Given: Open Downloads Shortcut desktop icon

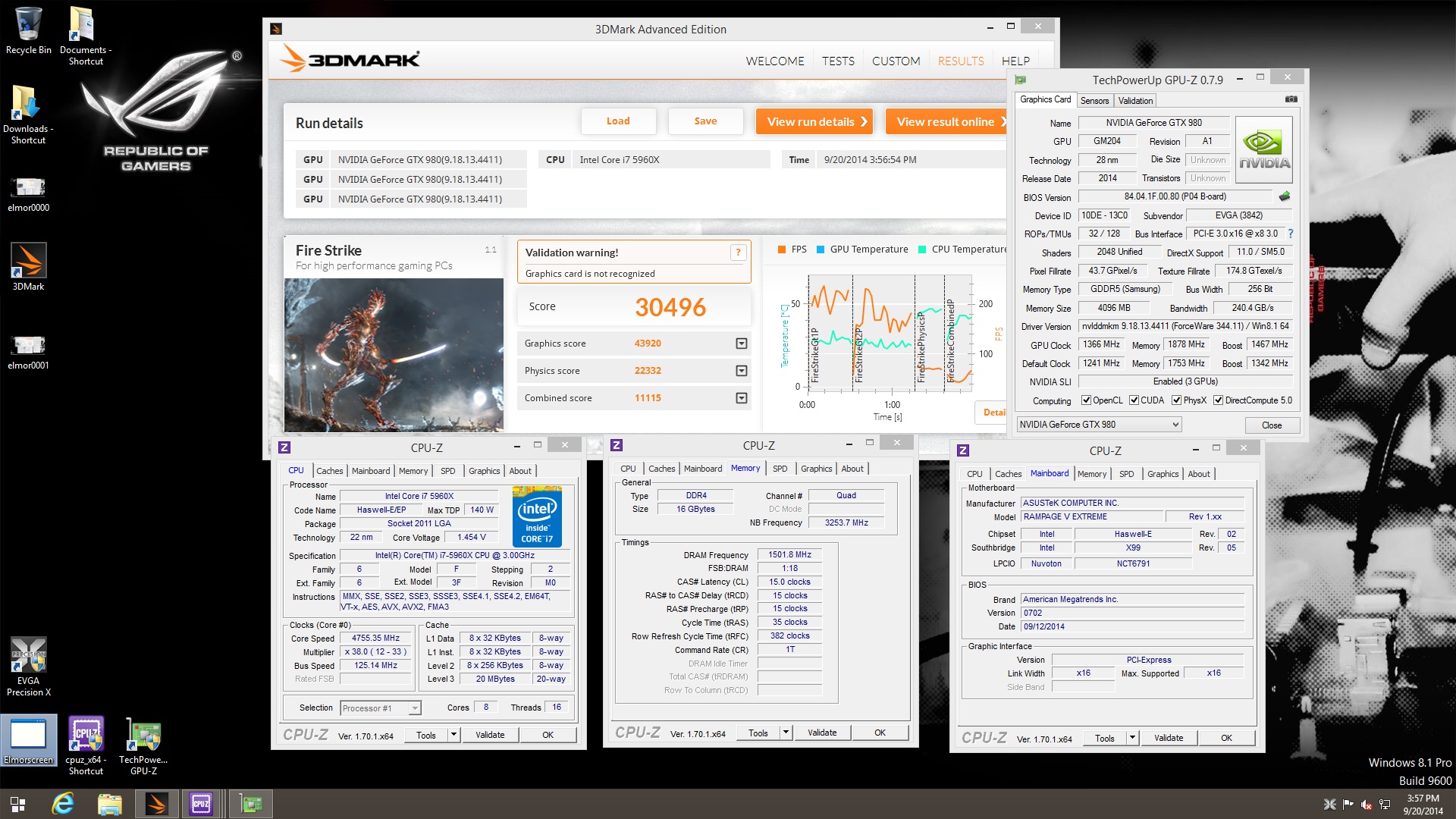Looking at the screenshot, I should pyautogui.click(x=28, y=114).
